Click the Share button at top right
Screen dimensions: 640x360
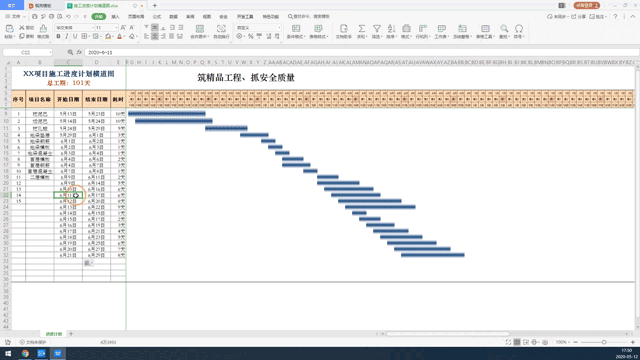tap(579, 17)
